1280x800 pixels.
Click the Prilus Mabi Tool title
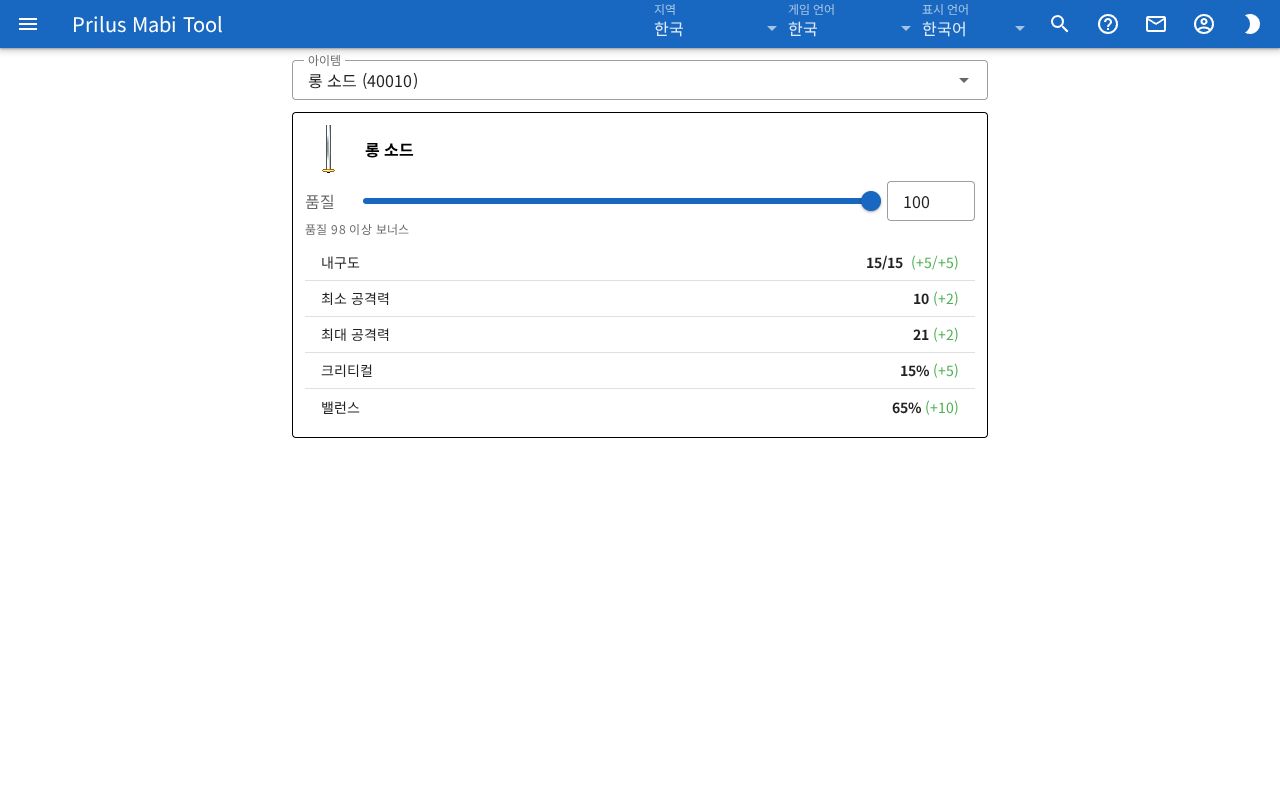pos(147,24)
